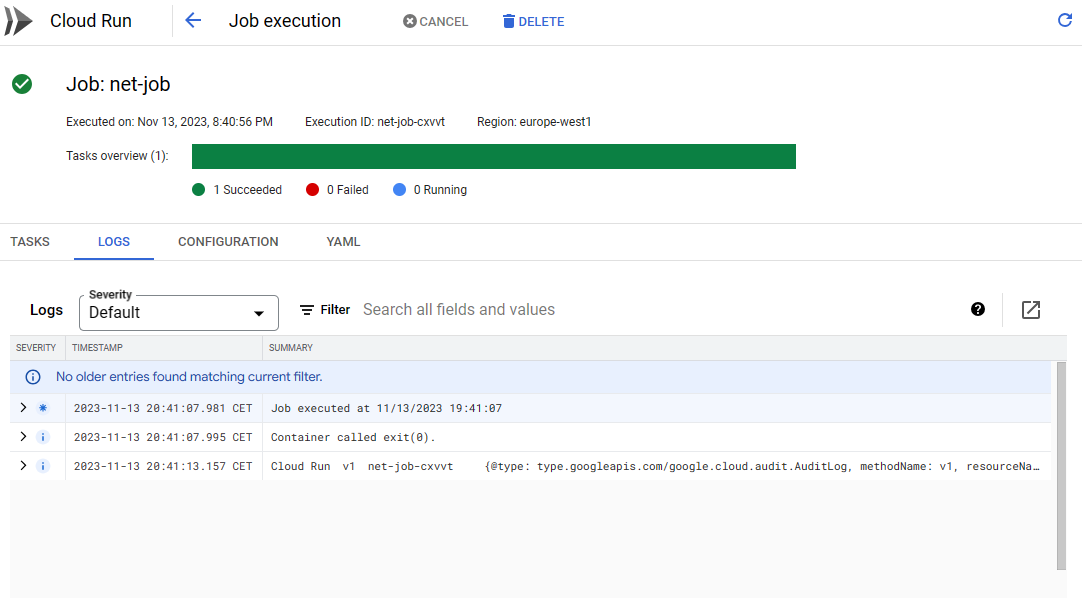Click the green success checkmark icon
Image resolution: width=1082 pixels, height=598 pixels.
(22, 84)
